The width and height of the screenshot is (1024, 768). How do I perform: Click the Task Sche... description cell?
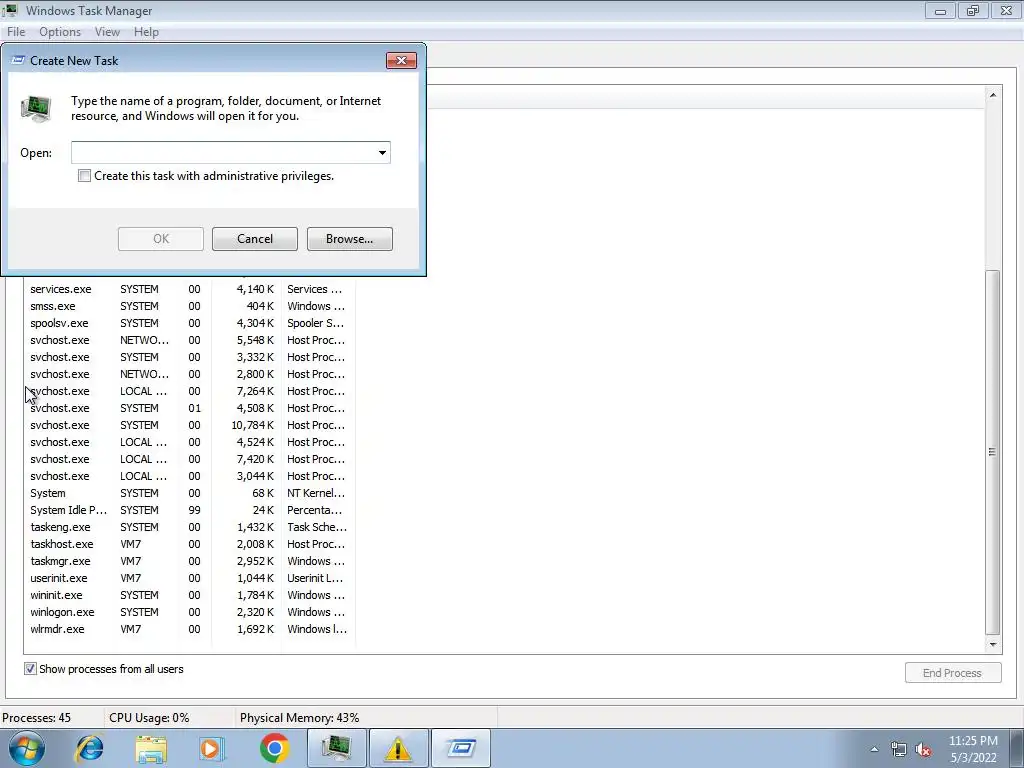pyautogui.click(x=317, y=527)
